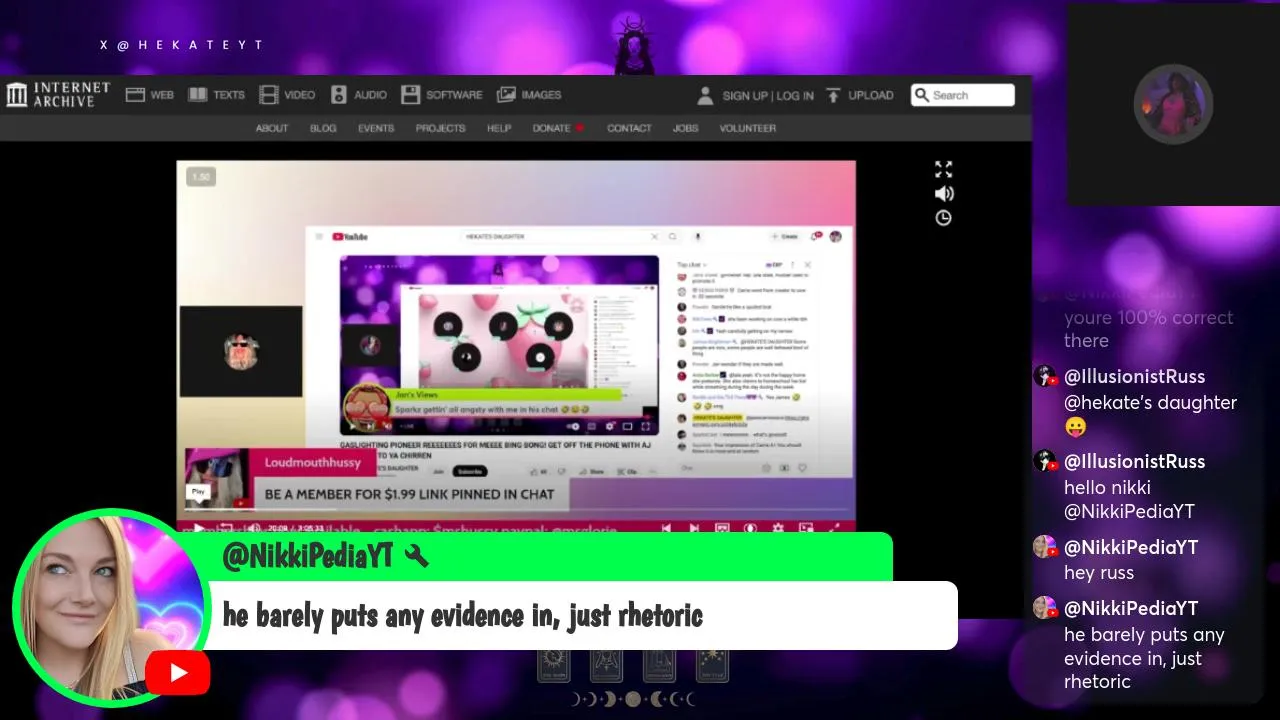This screenshot has width=1280, height=720.
Task: Open the AUDIO speaker section
Action: point(358,95)
